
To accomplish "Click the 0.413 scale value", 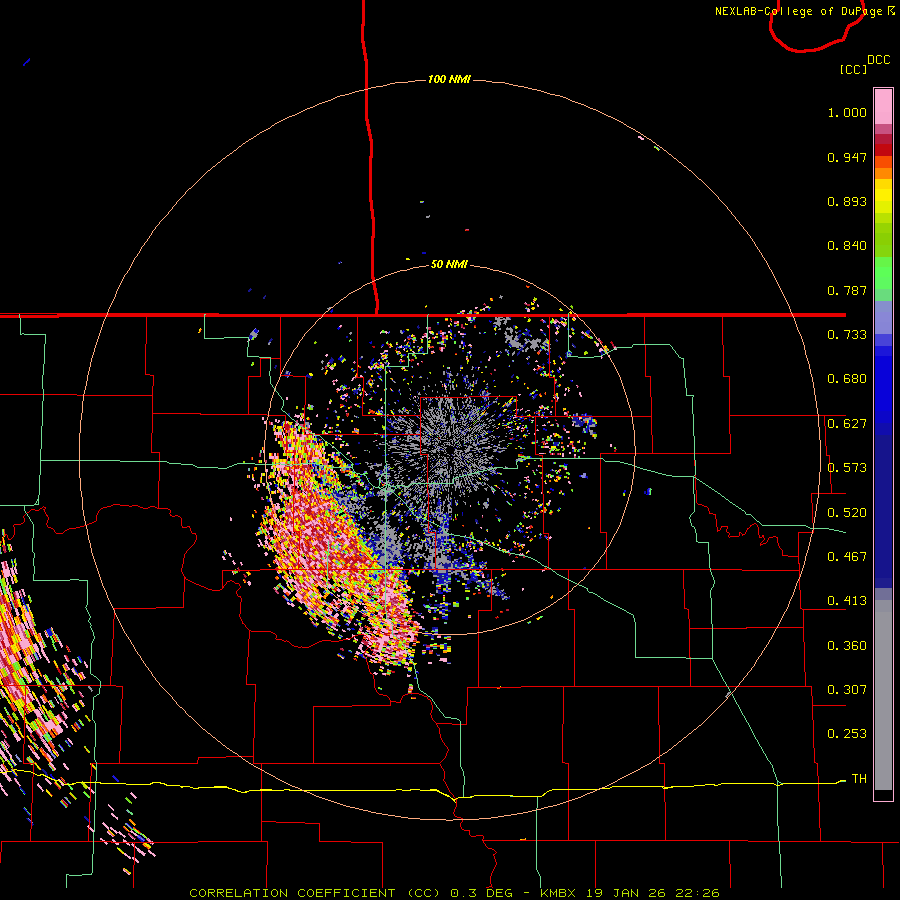I will pyautogui.click(x=847, y=601).
